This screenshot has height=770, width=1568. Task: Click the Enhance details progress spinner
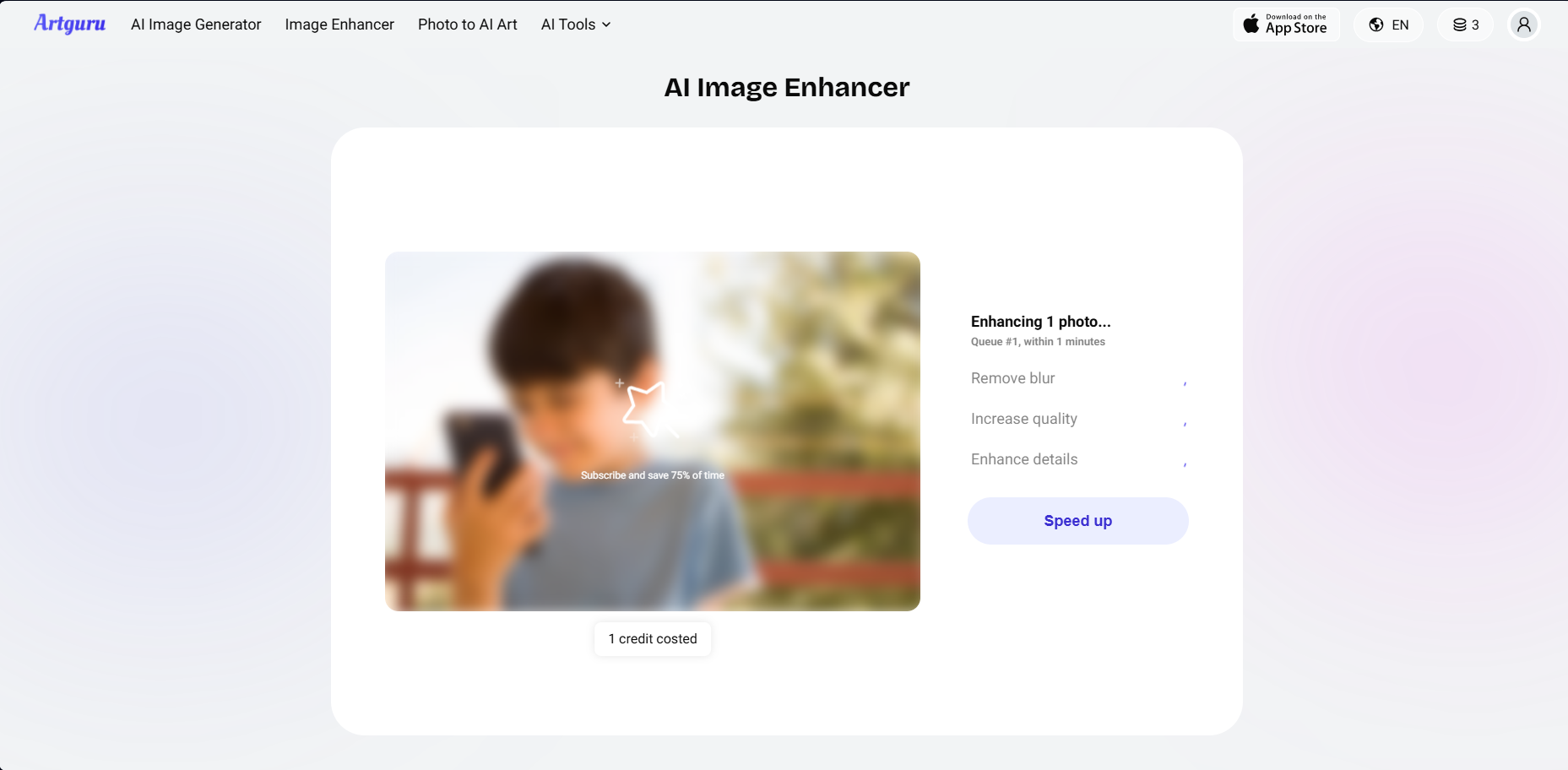point(1185,461)
